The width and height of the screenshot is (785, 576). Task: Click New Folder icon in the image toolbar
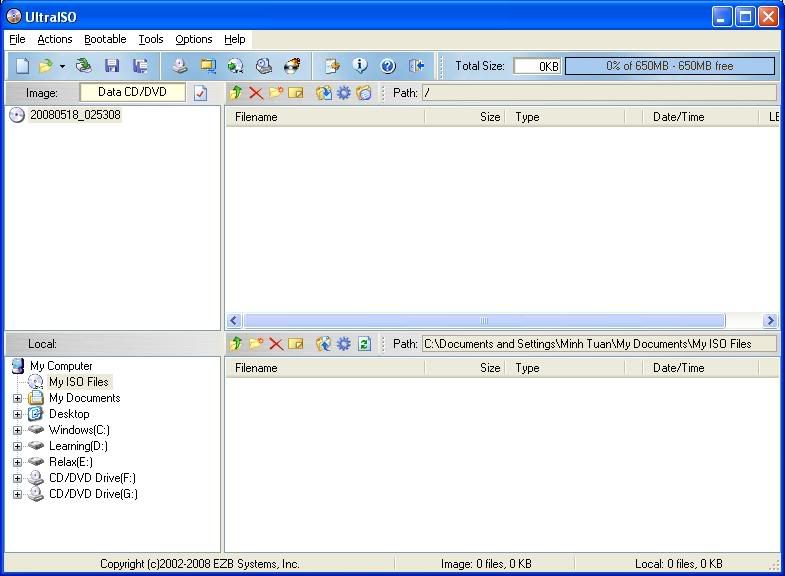(276, 93)
